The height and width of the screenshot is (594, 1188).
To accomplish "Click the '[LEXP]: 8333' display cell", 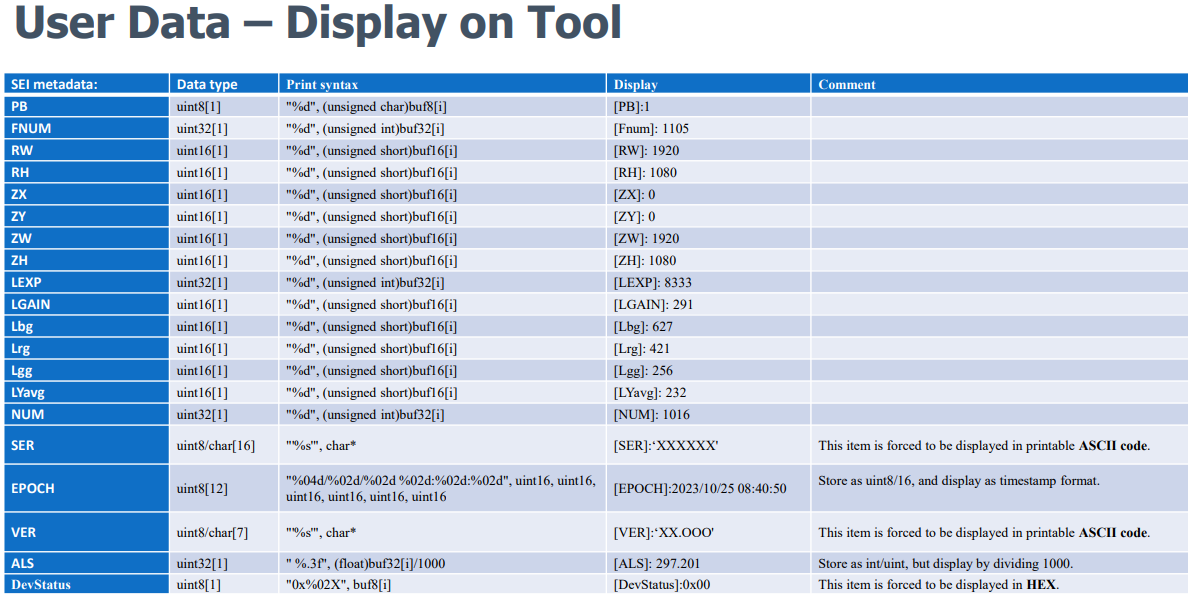I will click(652, 282).
